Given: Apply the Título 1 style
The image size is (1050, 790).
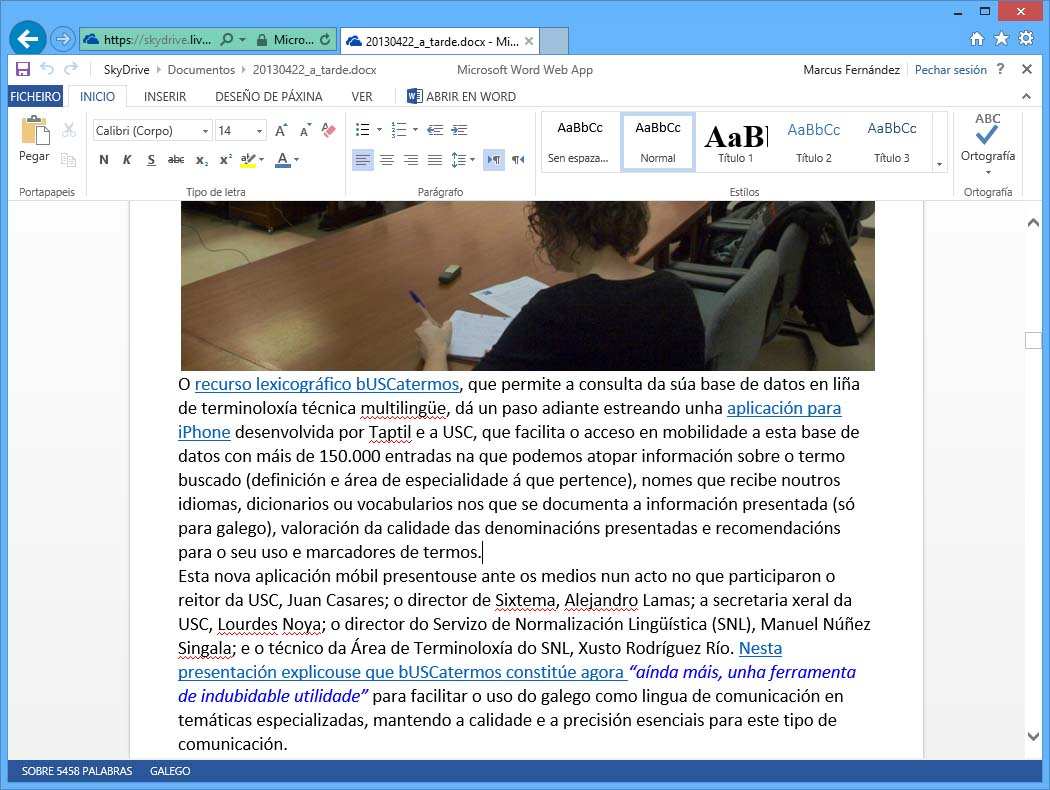Looking at the screenshot, I should 735,142.
